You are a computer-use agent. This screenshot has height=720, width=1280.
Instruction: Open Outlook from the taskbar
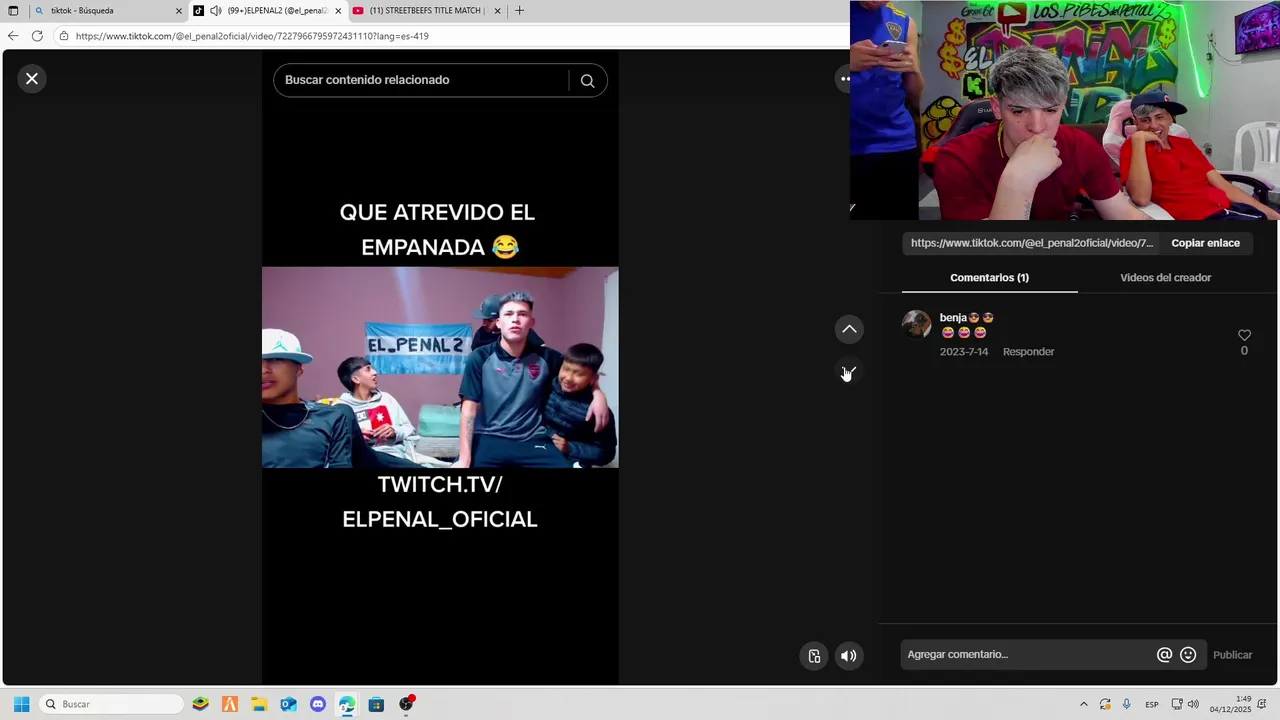(288, 704)
